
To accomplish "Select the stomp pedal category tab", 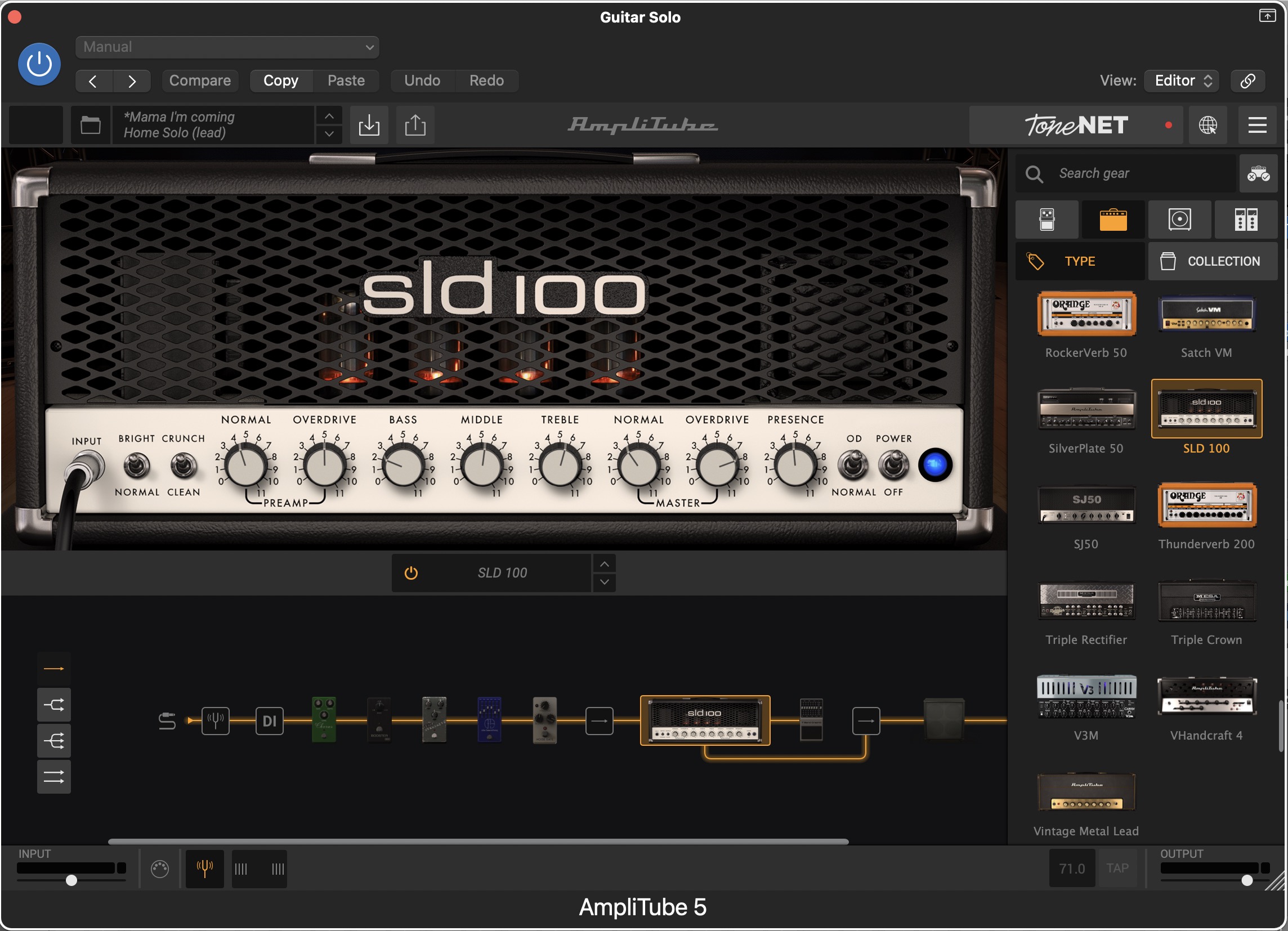I will pos(1047,220).
